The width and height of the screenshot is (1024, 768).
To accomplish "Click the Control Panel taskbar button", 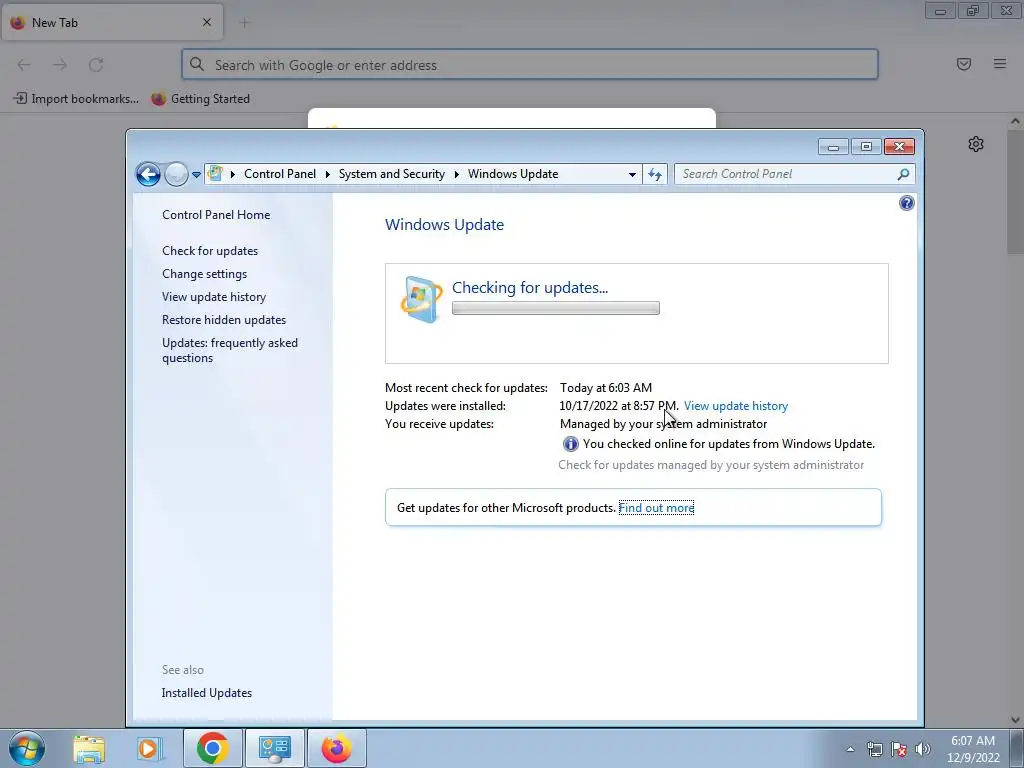I will coord(274,748).
